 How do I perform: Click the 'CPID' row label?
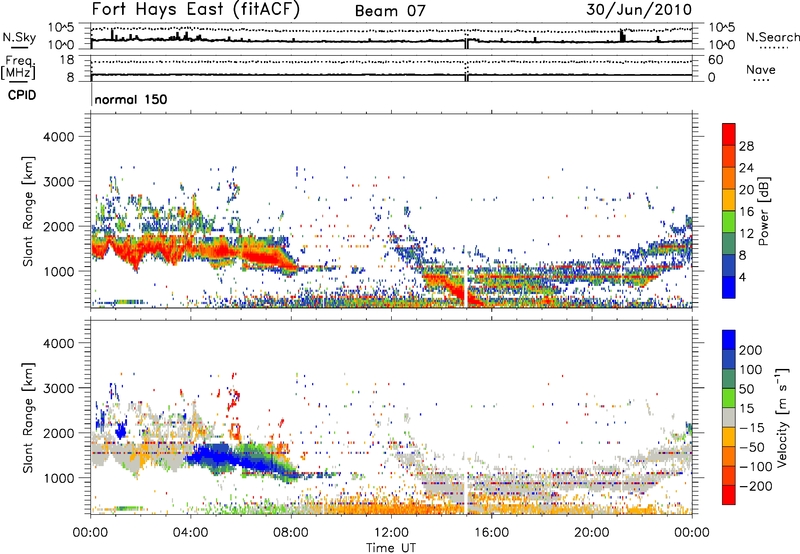(22, 95)
